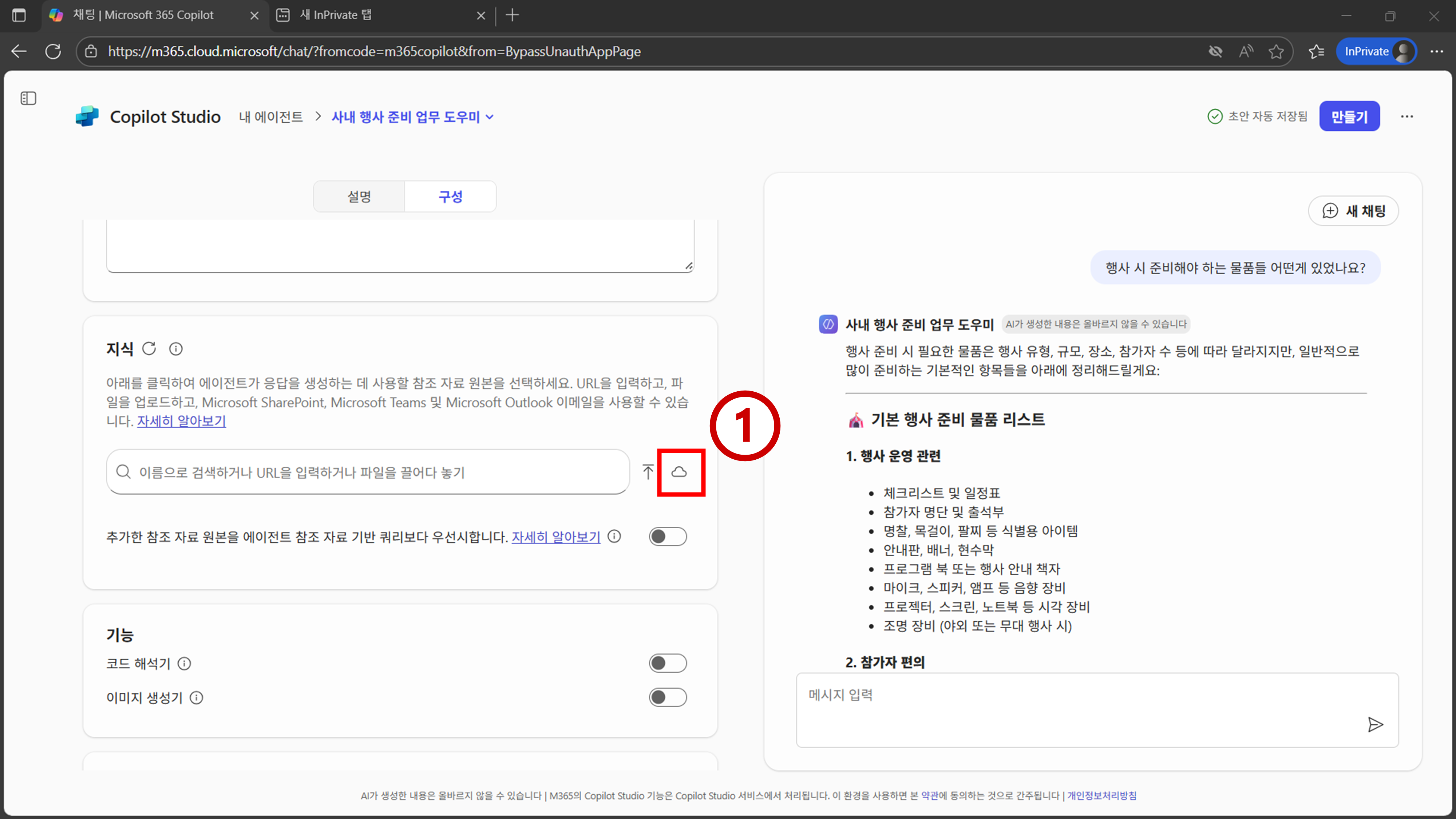Toggle the left sidebar panel icon
Image resolution: width=1456 pixels, height=819 pixels.
click(28, 98)
